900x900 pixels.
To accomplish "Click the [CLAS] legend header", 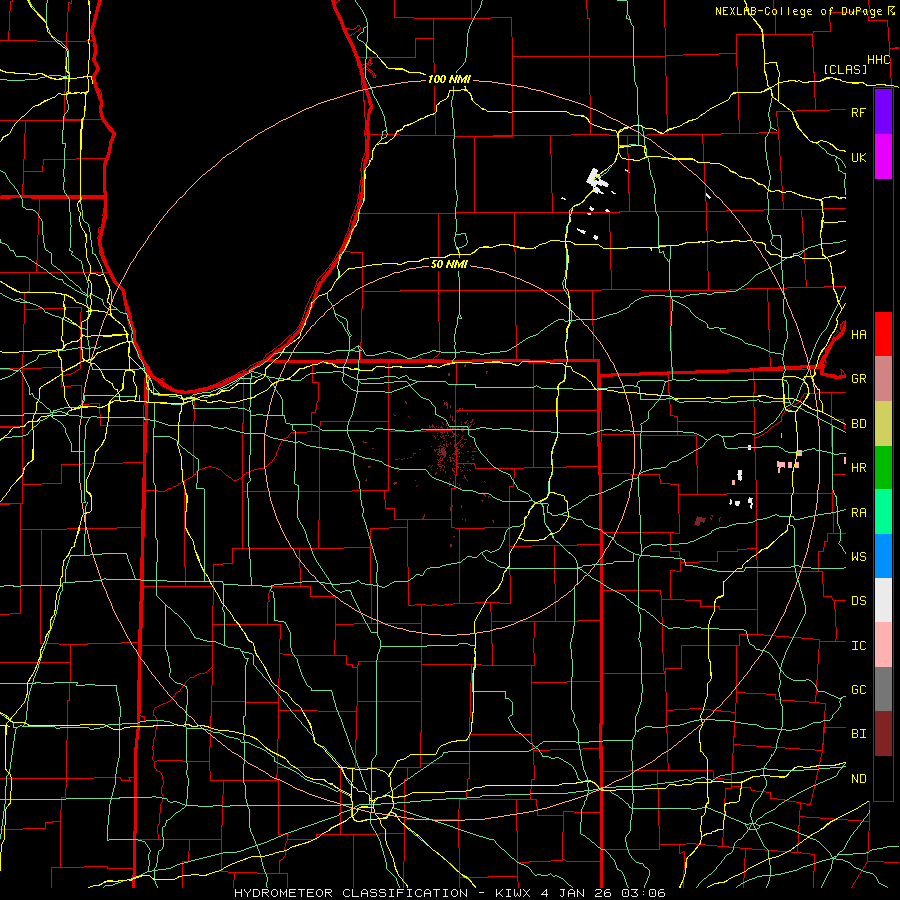I will tap(845, 69).
